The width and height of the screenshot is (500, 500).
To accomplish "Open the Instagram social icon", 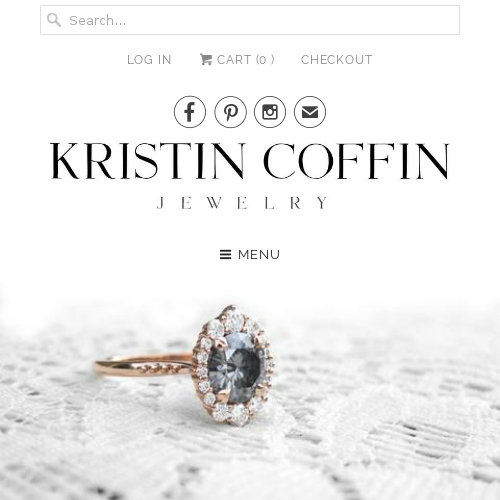I will [x=270, y=112].
